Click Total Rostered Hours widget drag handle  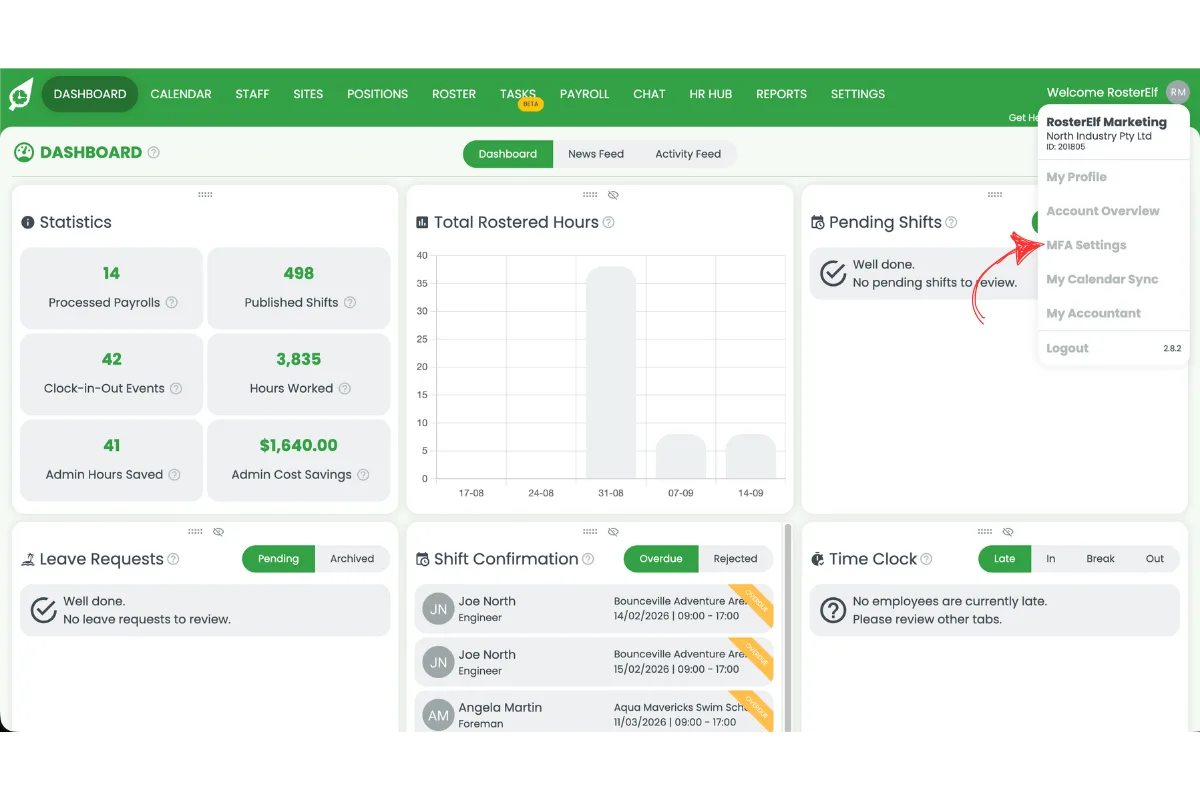click(590, 195)
